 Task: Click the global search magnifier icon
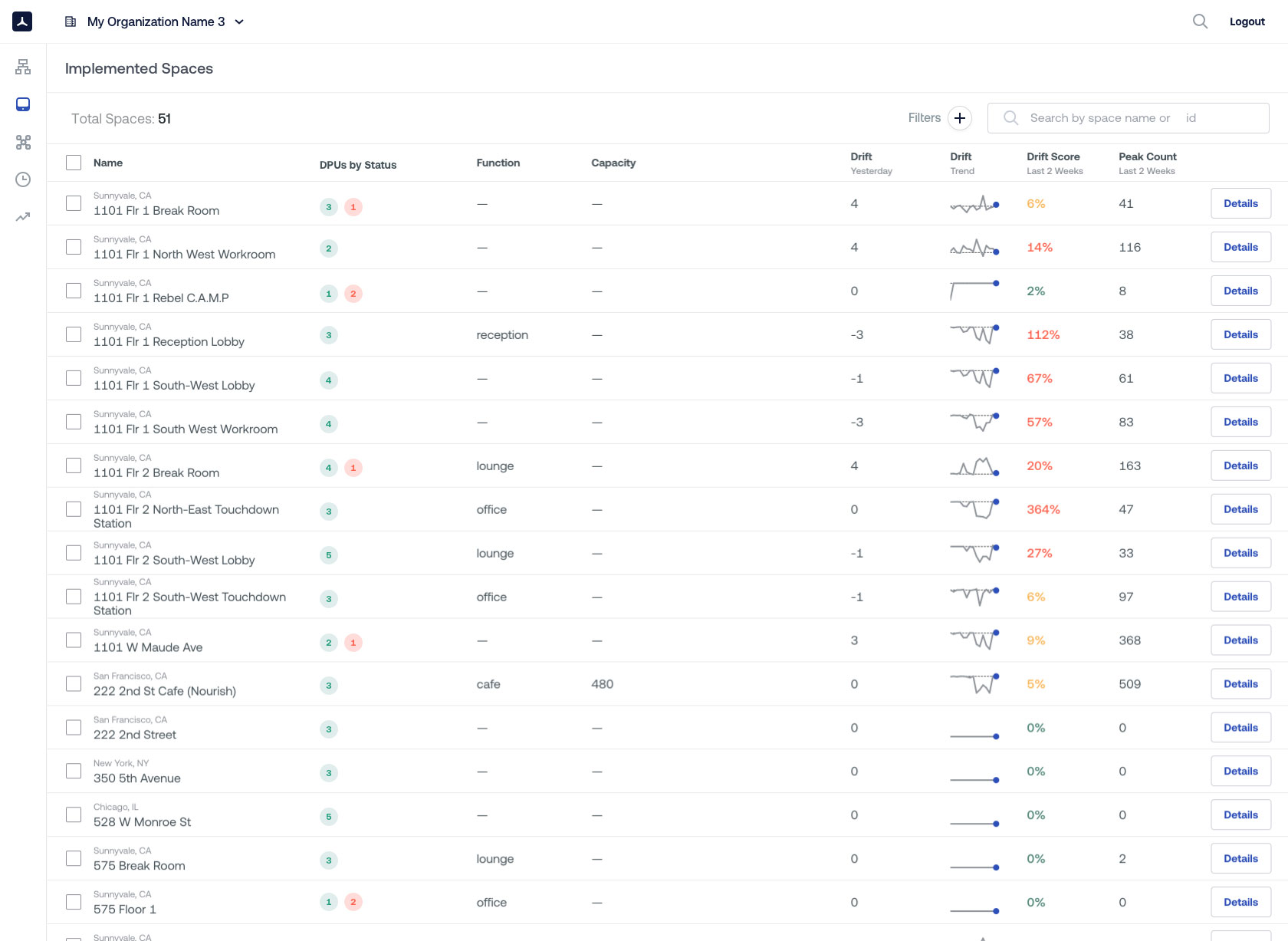point(1200,21)
